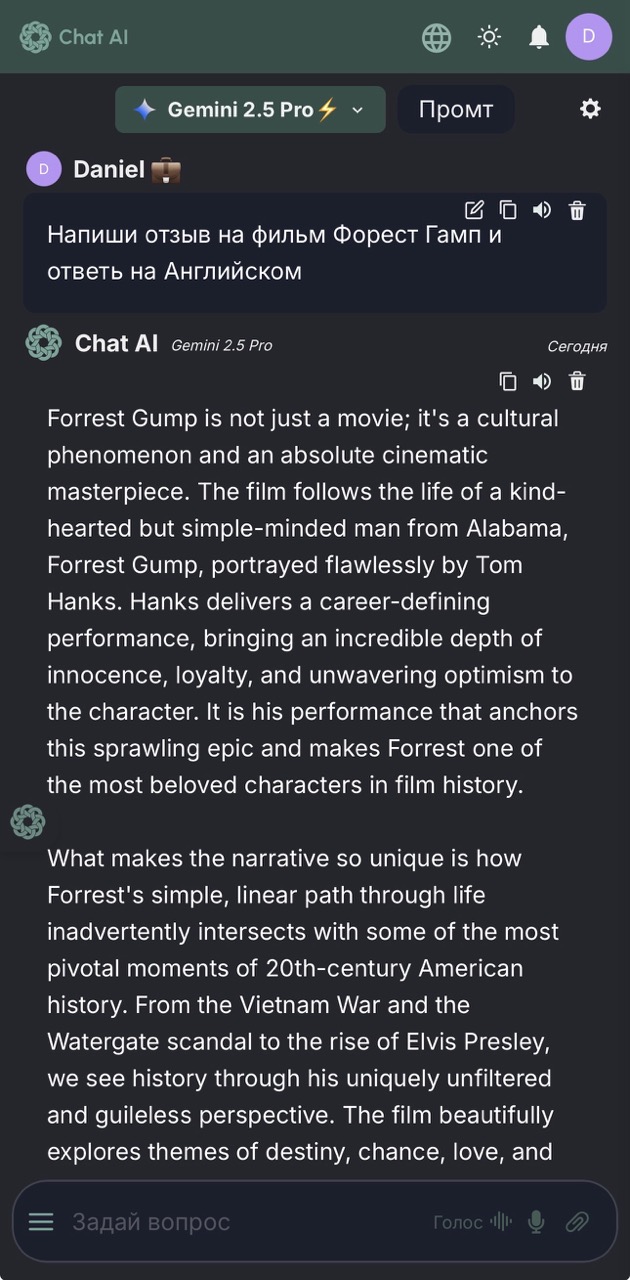Click the Промт button
The image size is (630, 1280).
(456, 110)
